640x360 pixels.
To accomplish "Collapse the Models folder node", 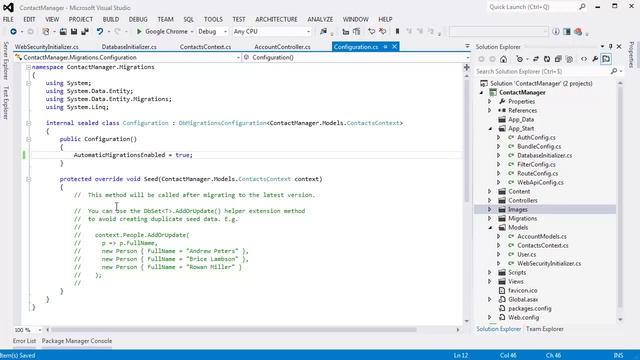I will click(x=490, y=228).
